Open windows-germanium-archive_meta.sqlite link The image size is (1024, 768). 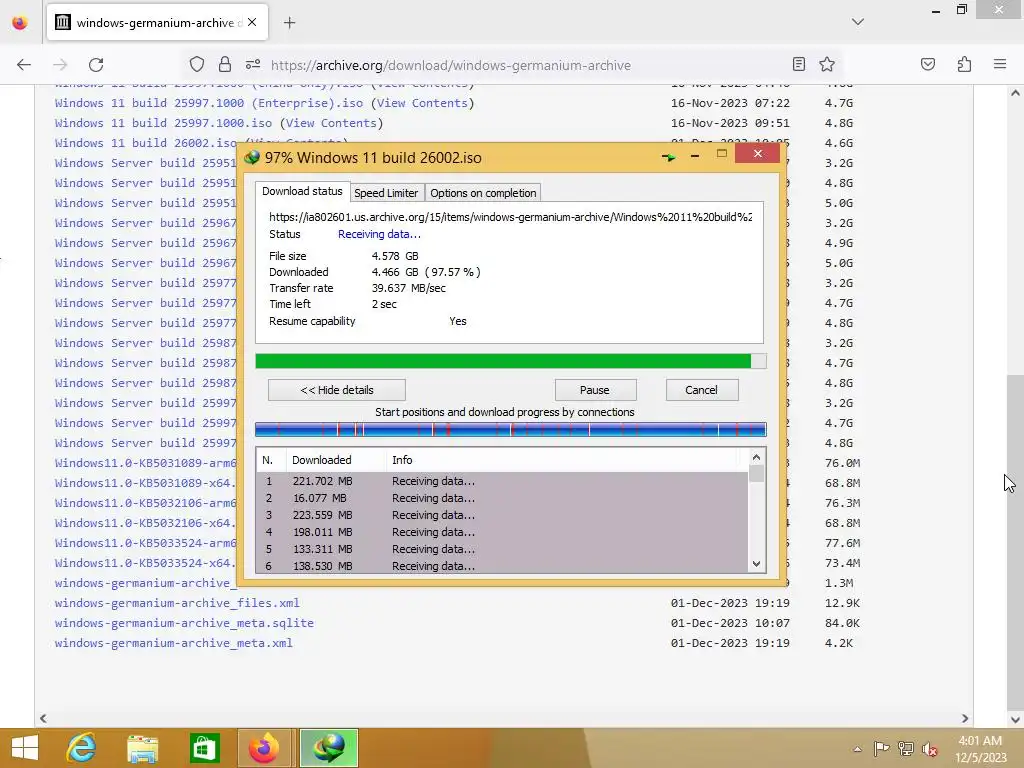click(184, 623)
